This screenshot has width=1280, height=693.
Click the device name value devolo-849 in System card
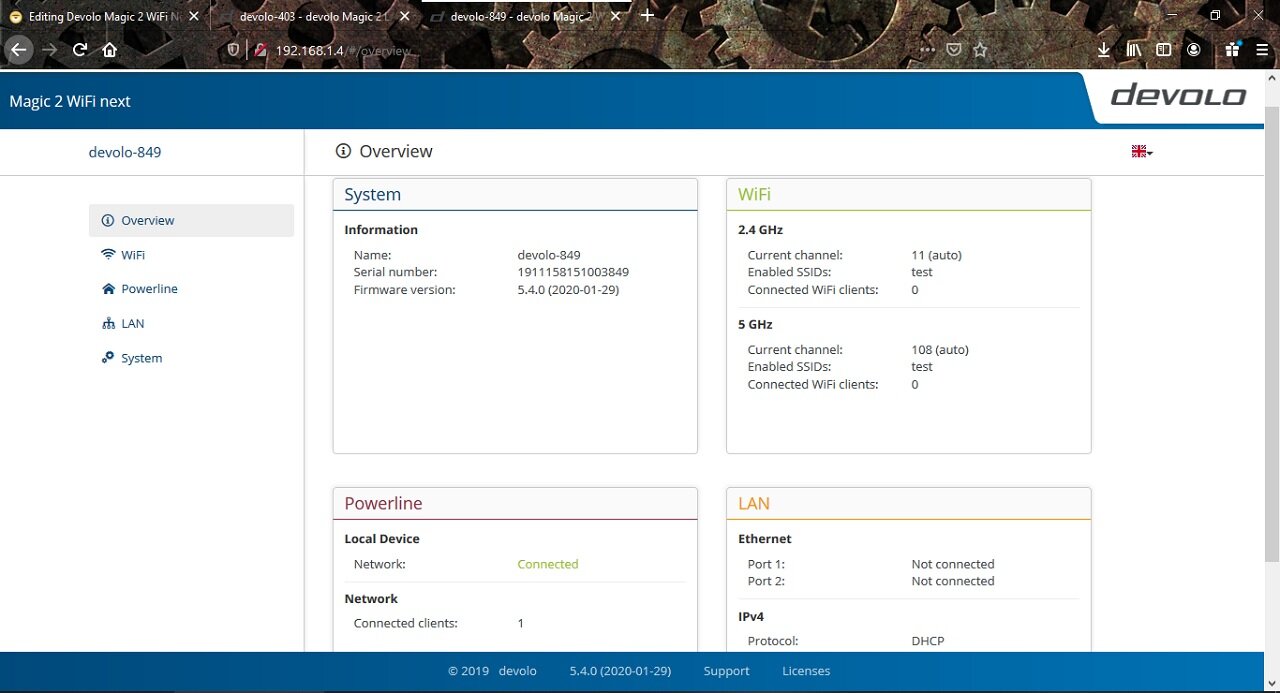(x=549, y=255)
